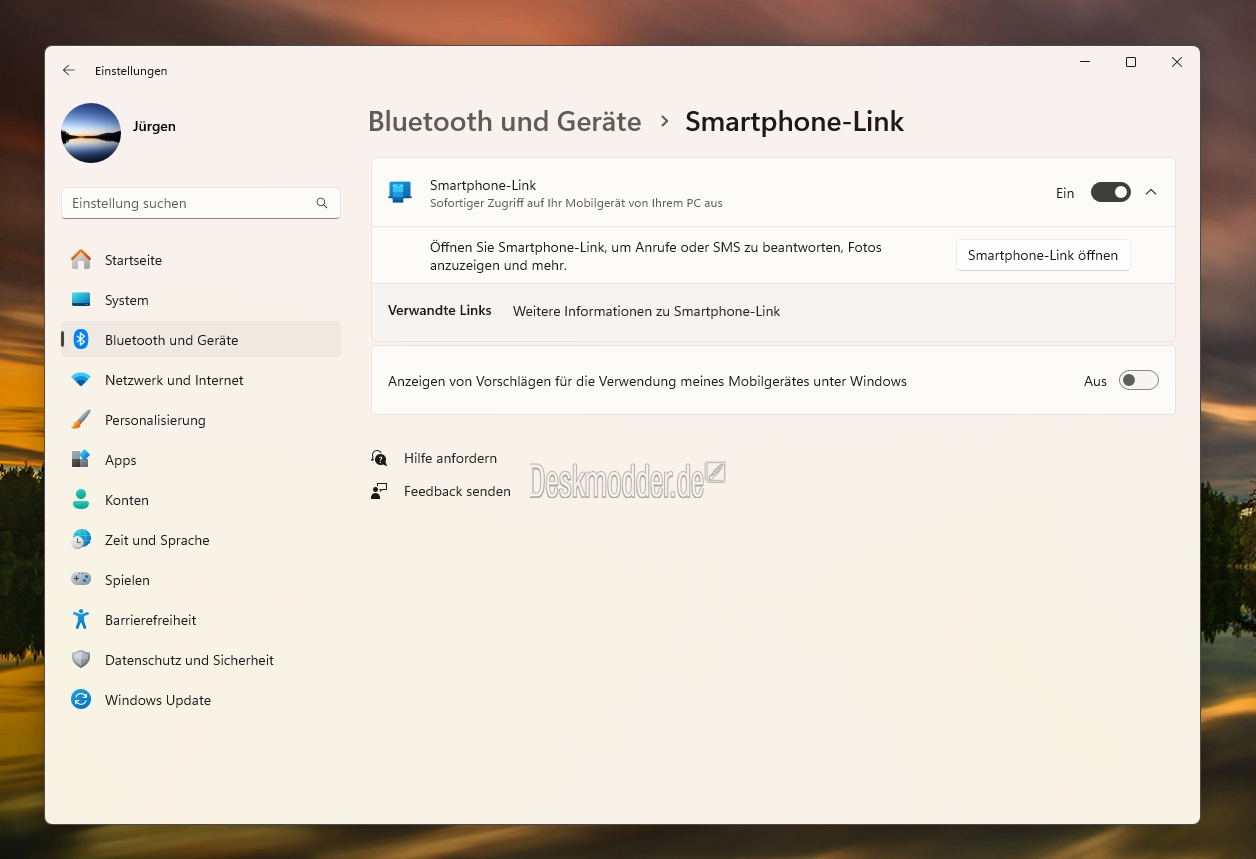Image resolution: width=1256 pixels, height=859 pixels.
Task: Click Jürgen's profile picture
Action: click(x=91, y=133)
